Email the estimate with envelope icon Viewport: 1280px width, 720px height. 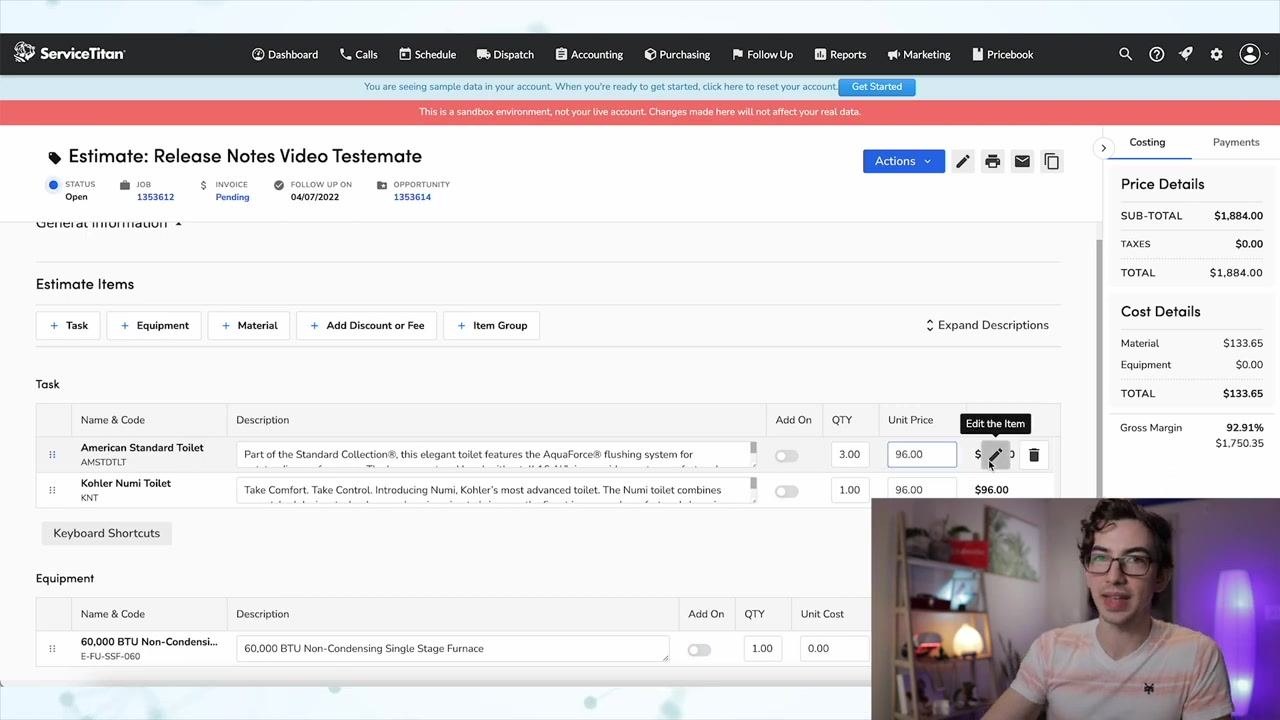(x=1022, y=161)
